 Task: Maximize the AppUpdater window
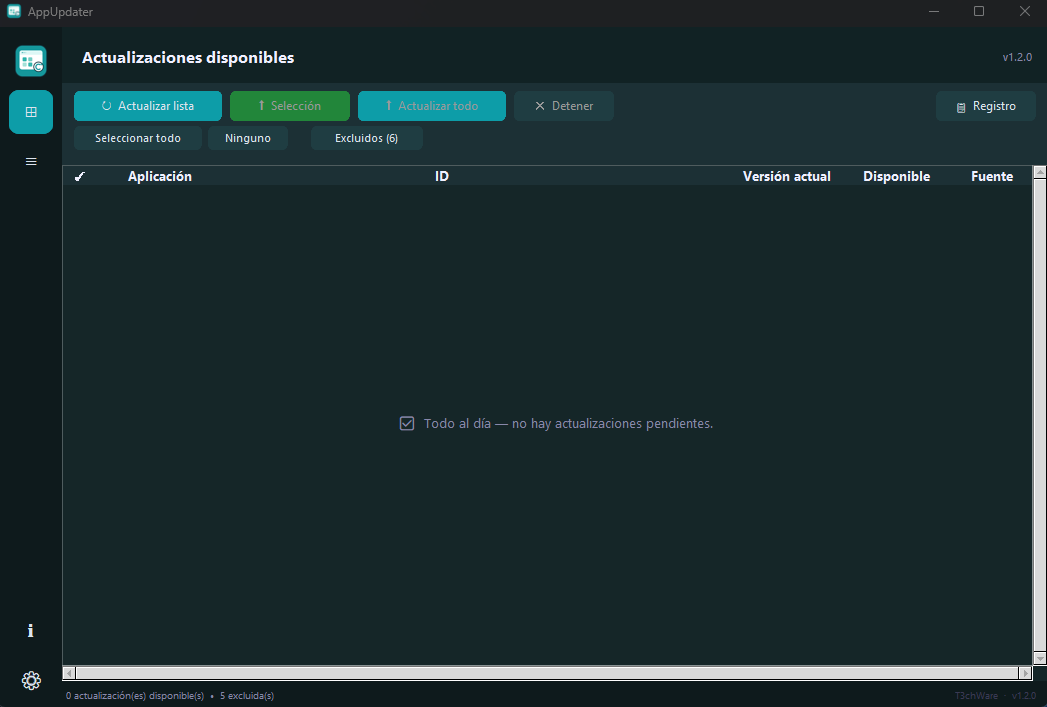979,11
